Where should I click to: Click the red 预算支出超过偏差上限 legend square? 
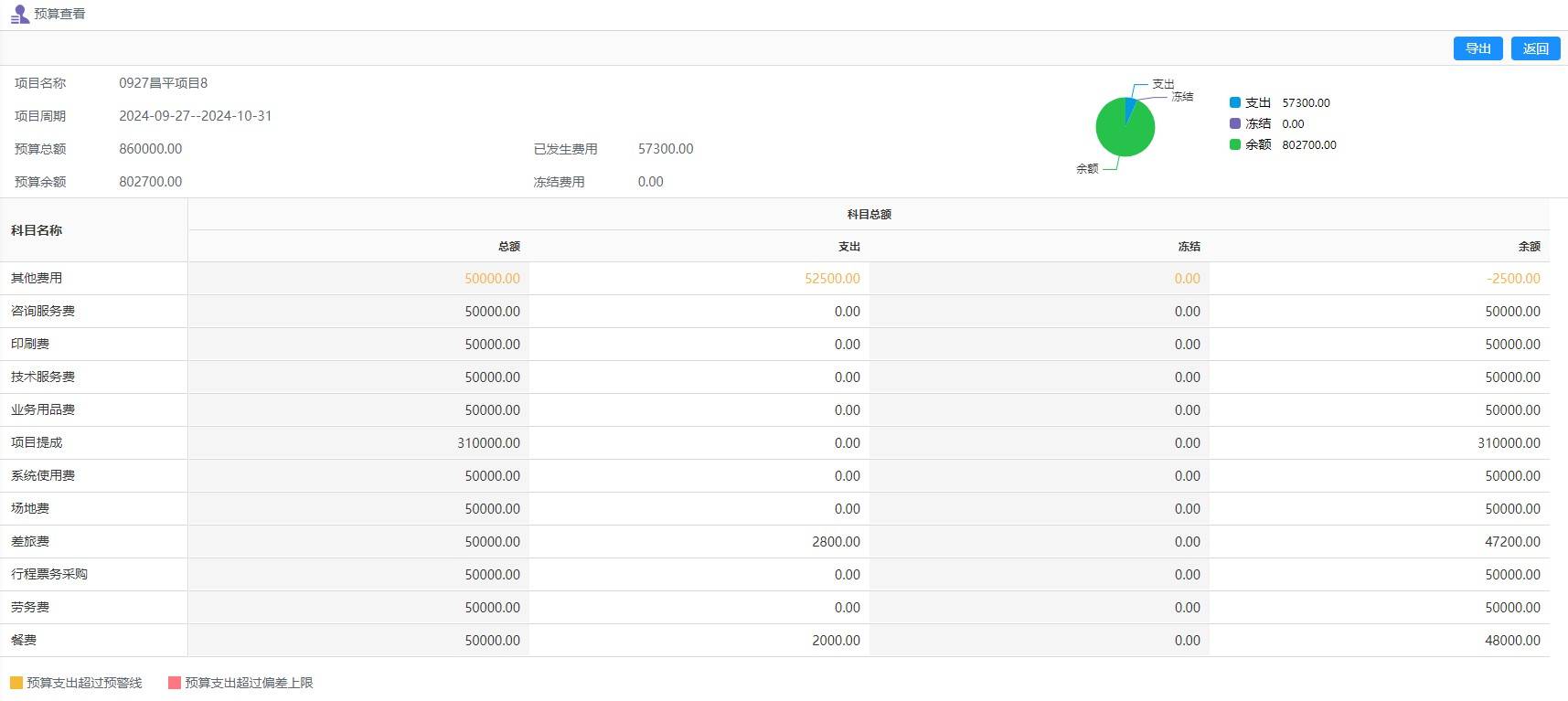tap(175, 683)
